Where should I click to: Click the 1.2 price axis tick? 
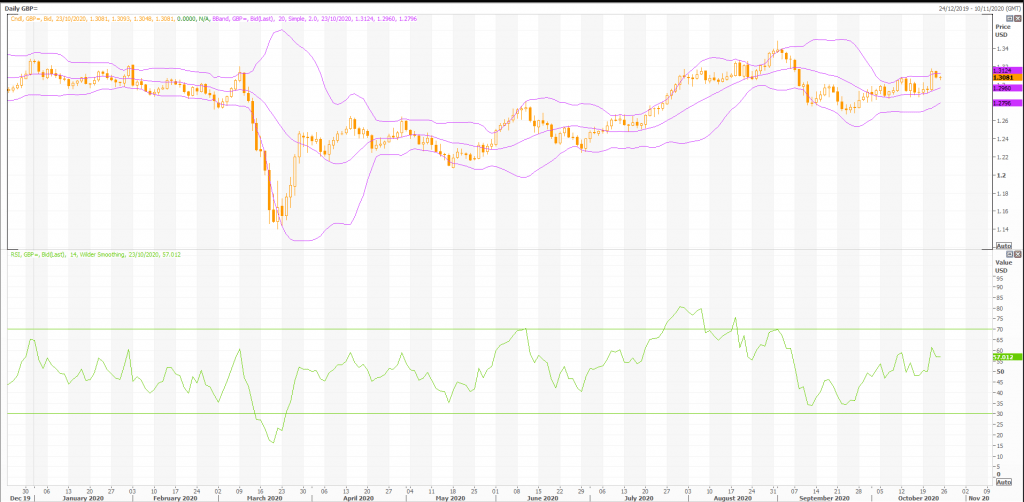pyautogui.click(x=999, y=175)
